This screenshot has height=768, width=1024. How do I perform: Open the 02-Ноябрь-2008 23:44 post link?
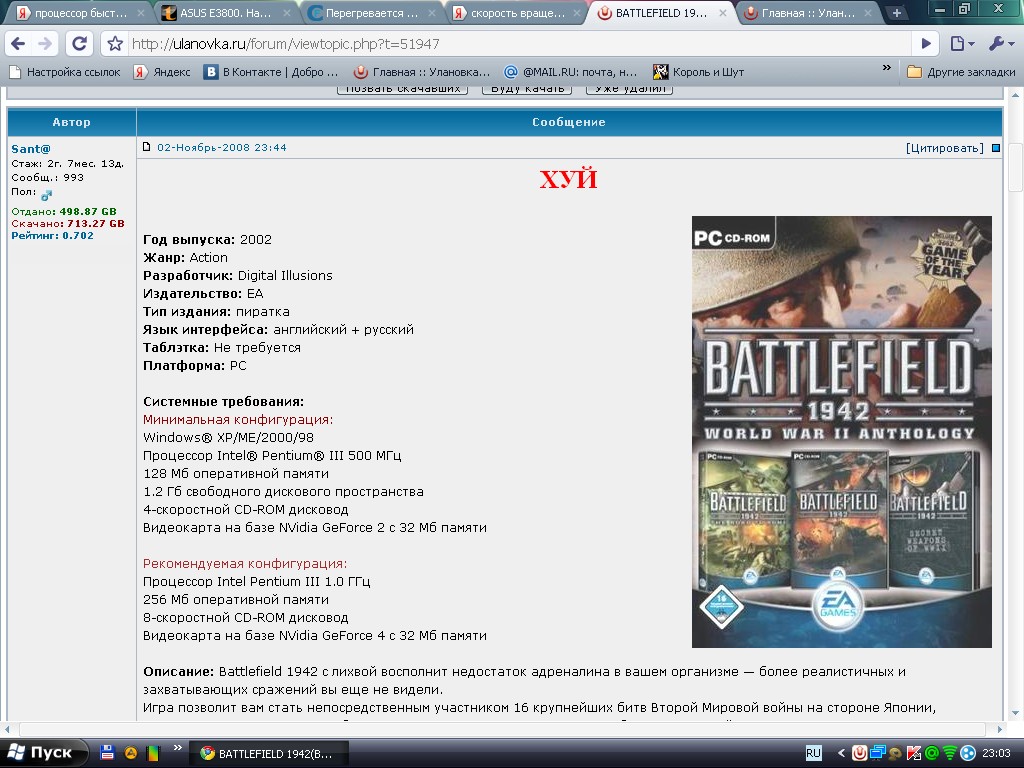pyautogui.click(x=221, y=148)
